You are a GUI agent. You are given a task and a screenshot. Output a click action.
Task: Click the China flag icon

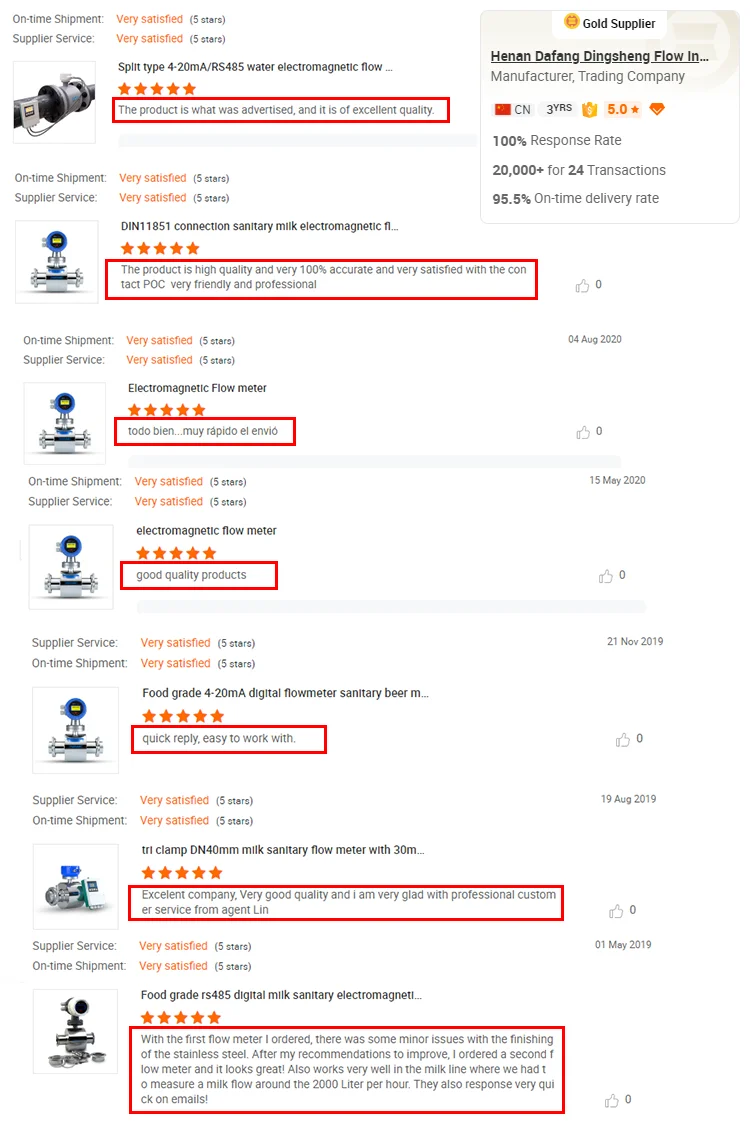pos(502,110)
